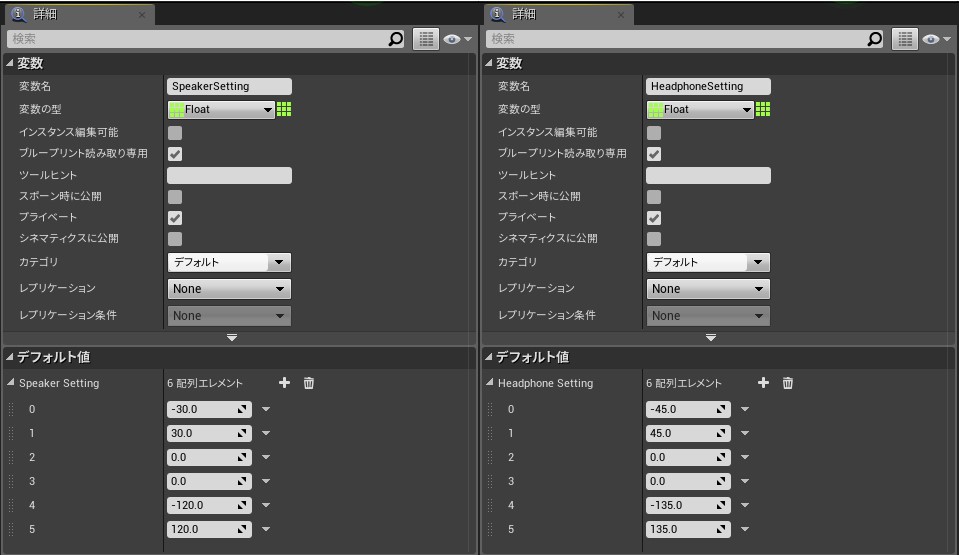This screenshot has width=959, height=555.
Task: Open element options arrow for Speaker Setting index 1
Action: pyautogui.click(x=266, y=433)
